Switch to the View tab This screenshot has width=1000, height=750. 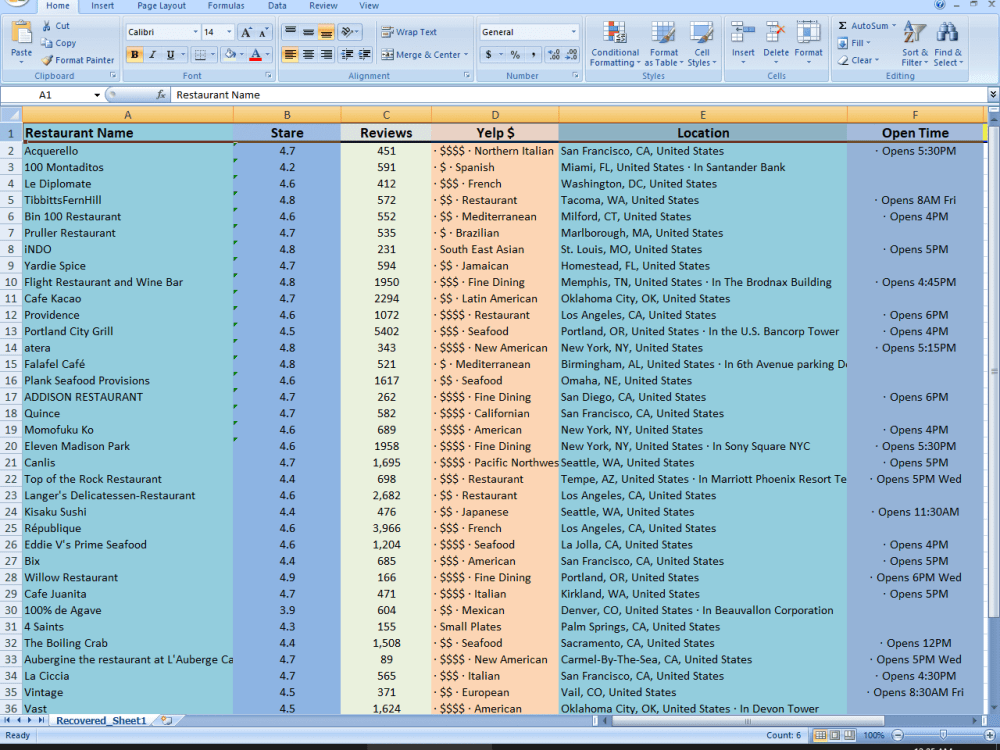point(369,6)
